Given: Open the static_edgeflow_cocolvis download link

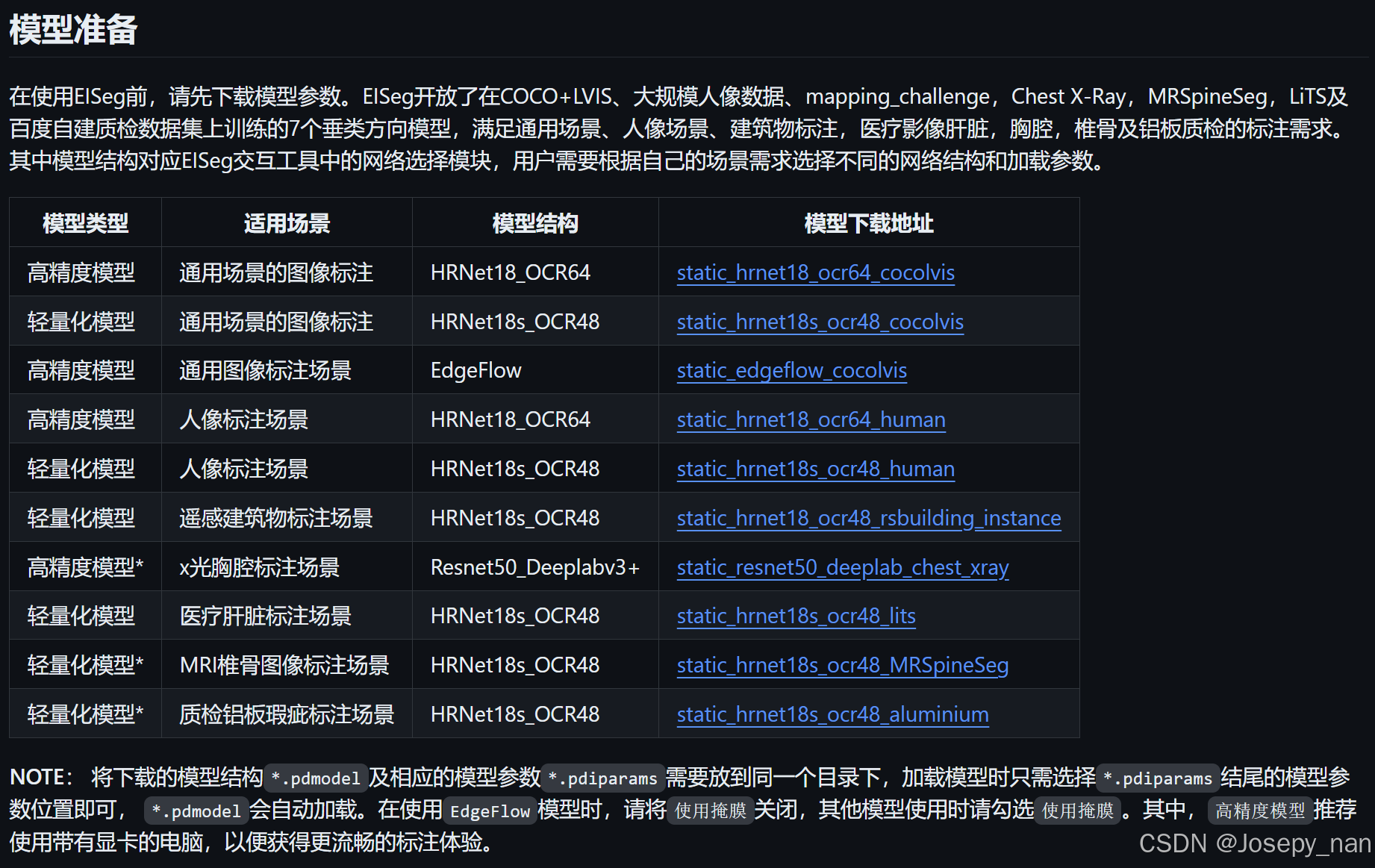Looking at the screenshot, I should [791, 371].
